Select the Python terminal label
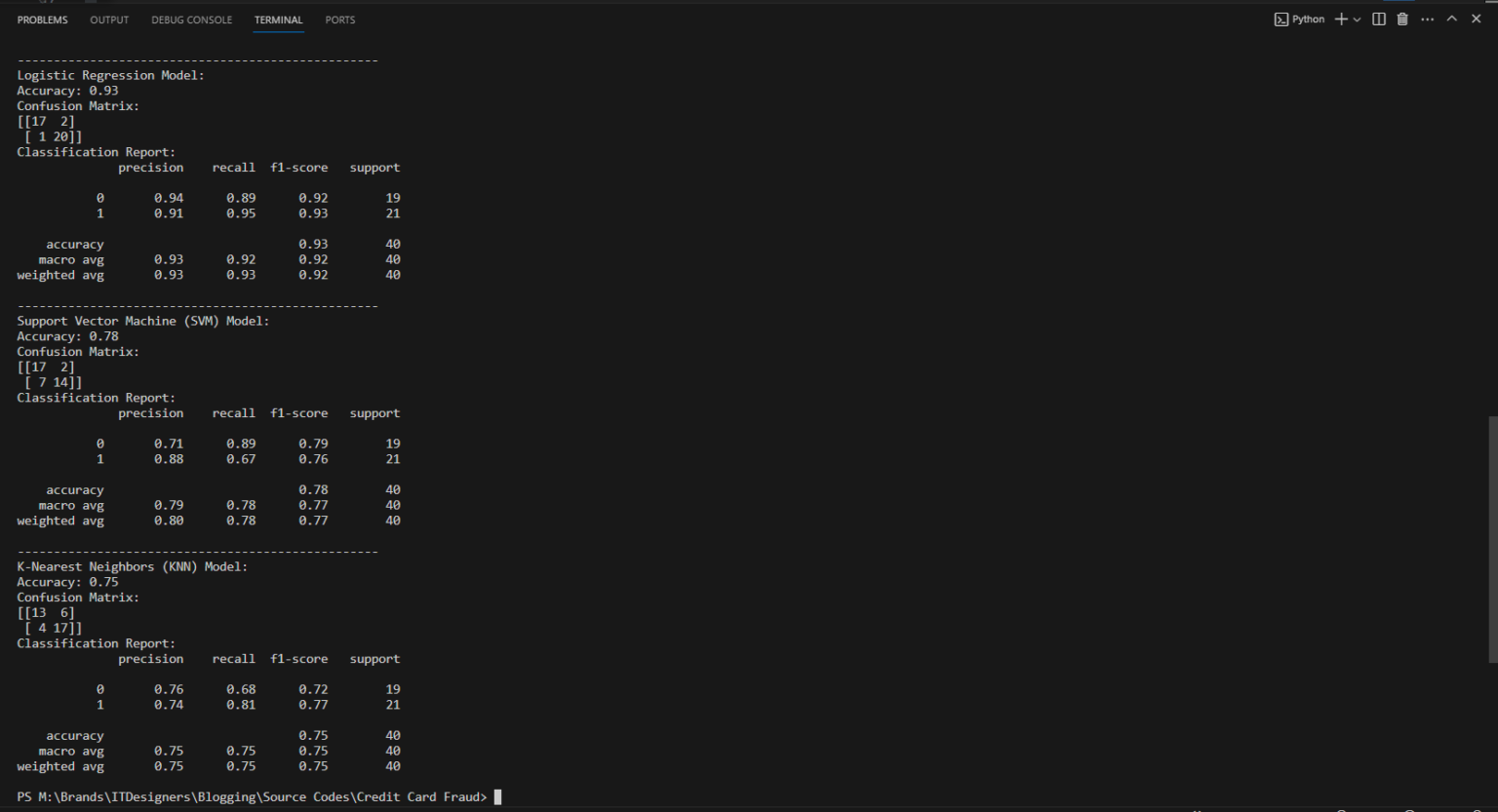Viewport: 1498px width, 812px height. (1308, 19)
